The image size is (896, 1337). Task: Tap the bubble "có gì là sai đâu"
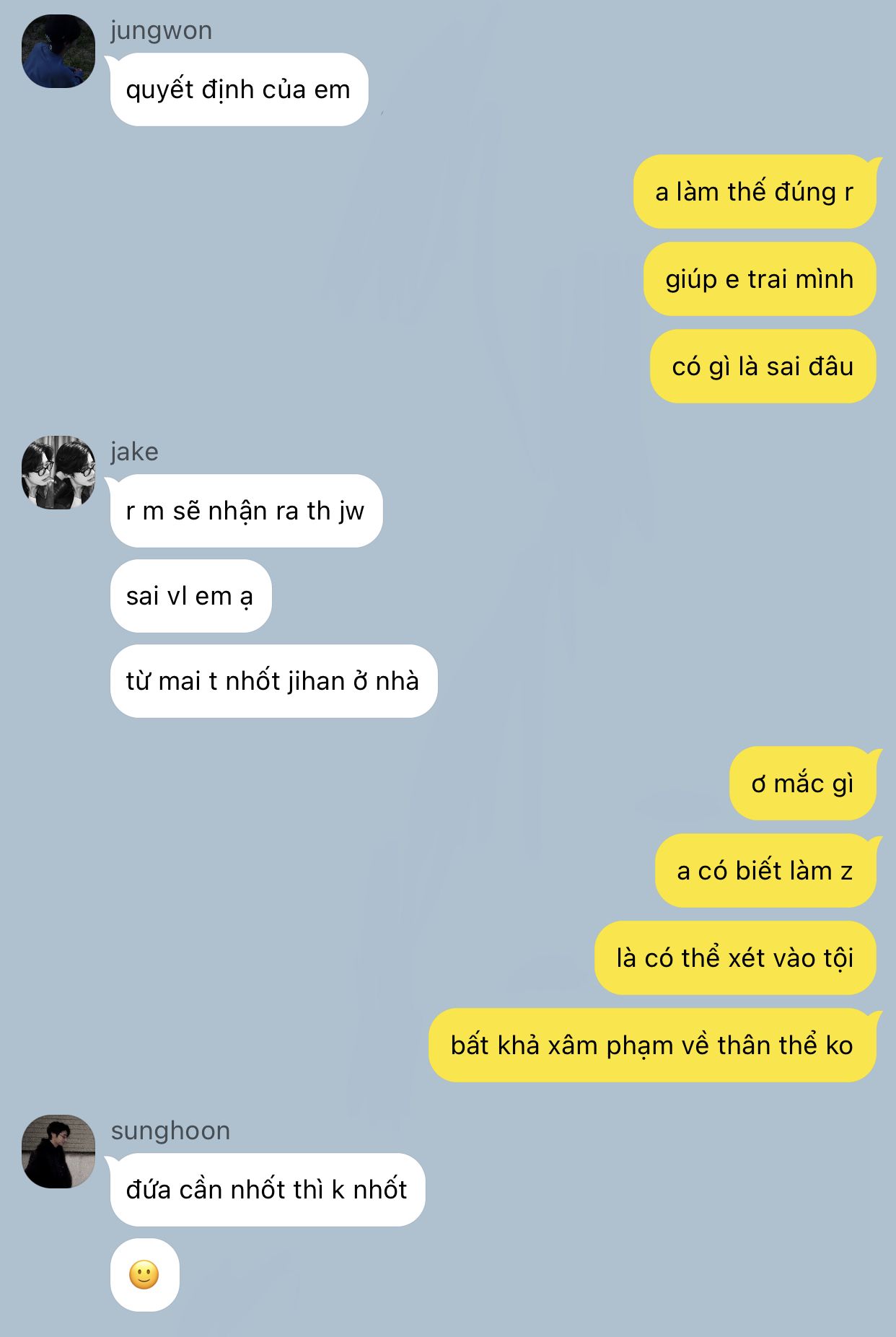763,367
